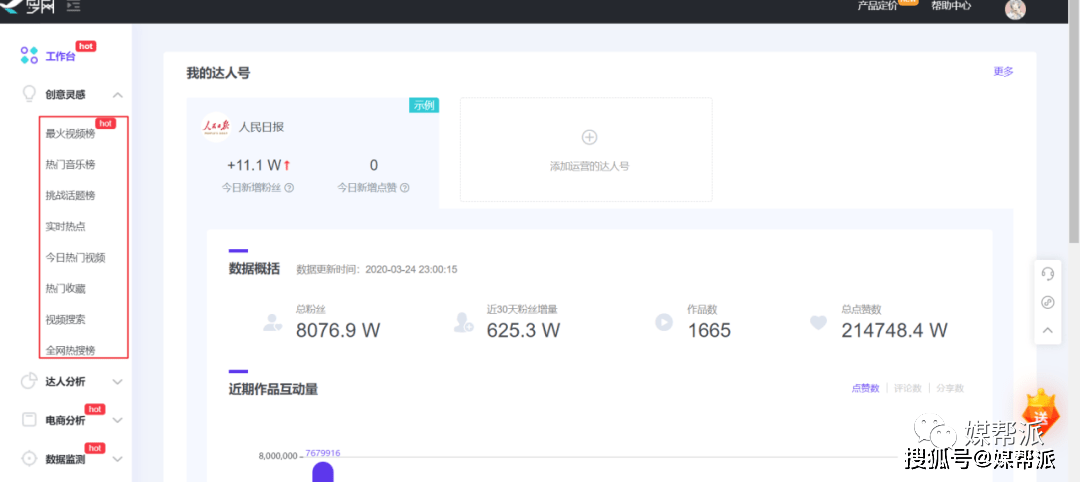The height and width of the screenshot is (482, 1080).
Task: Click the purple chart bar
Action: point(323,472)
